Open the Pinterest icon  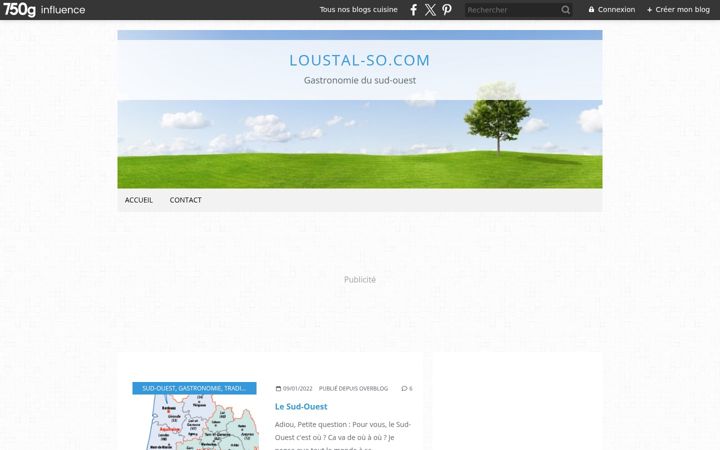[447, 10]
